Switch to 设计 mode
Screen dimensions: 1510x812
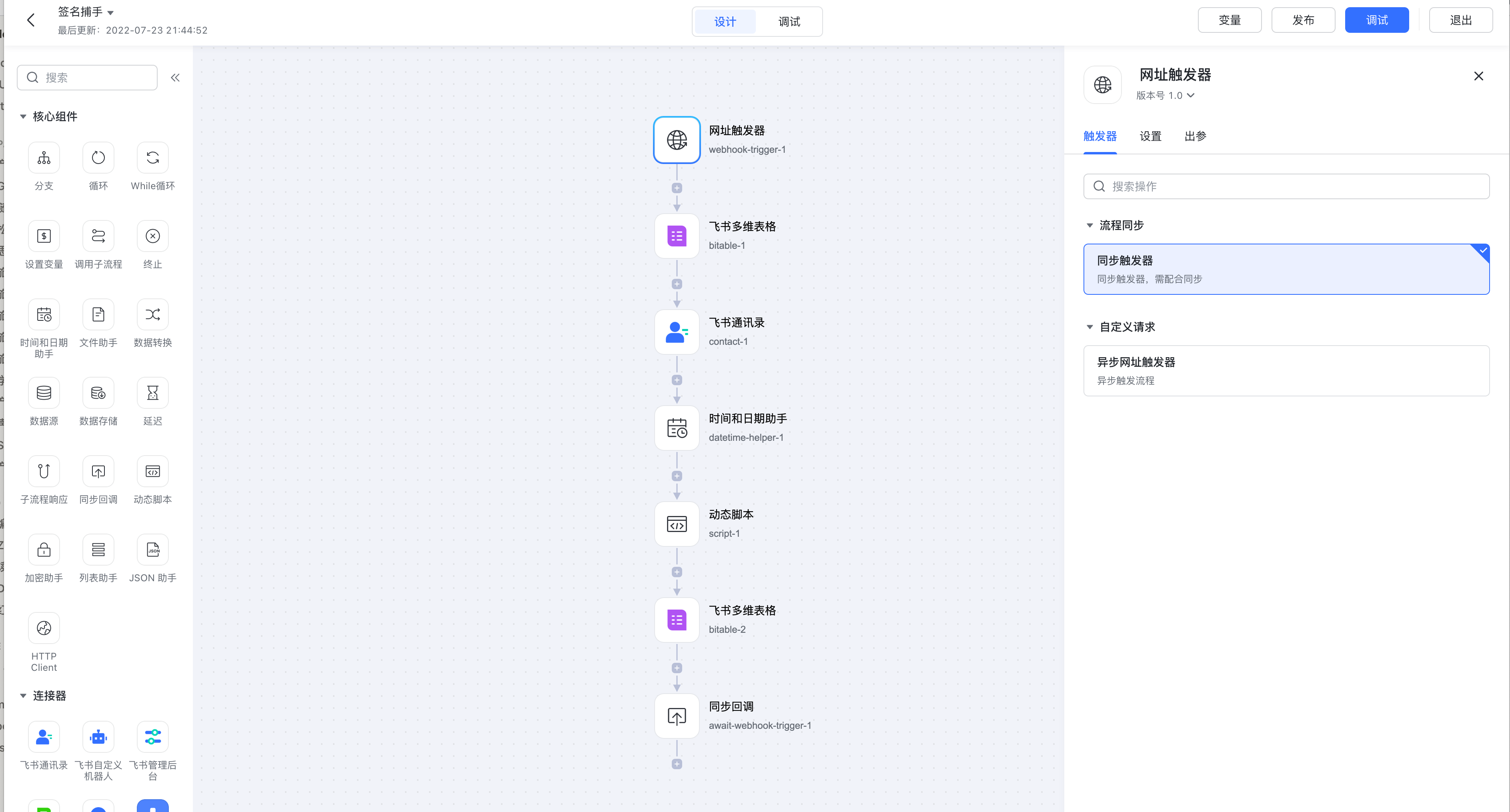725,22
